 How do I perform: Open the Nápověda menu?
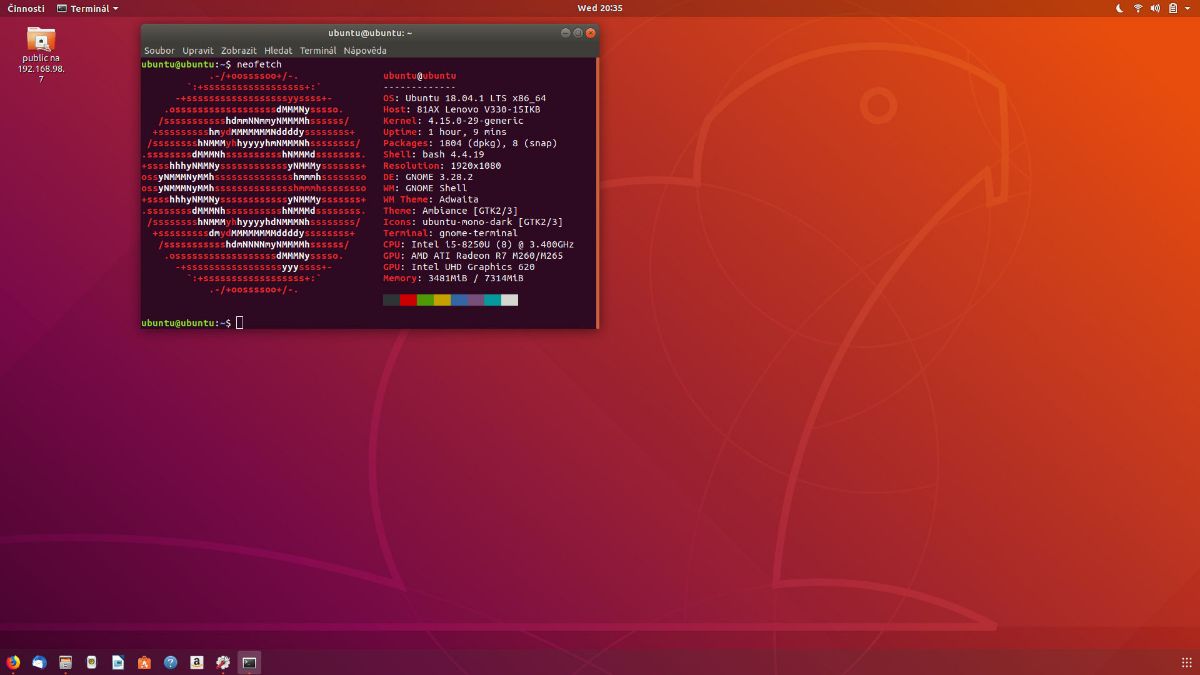pyautogui.click(x=365, y=50)
